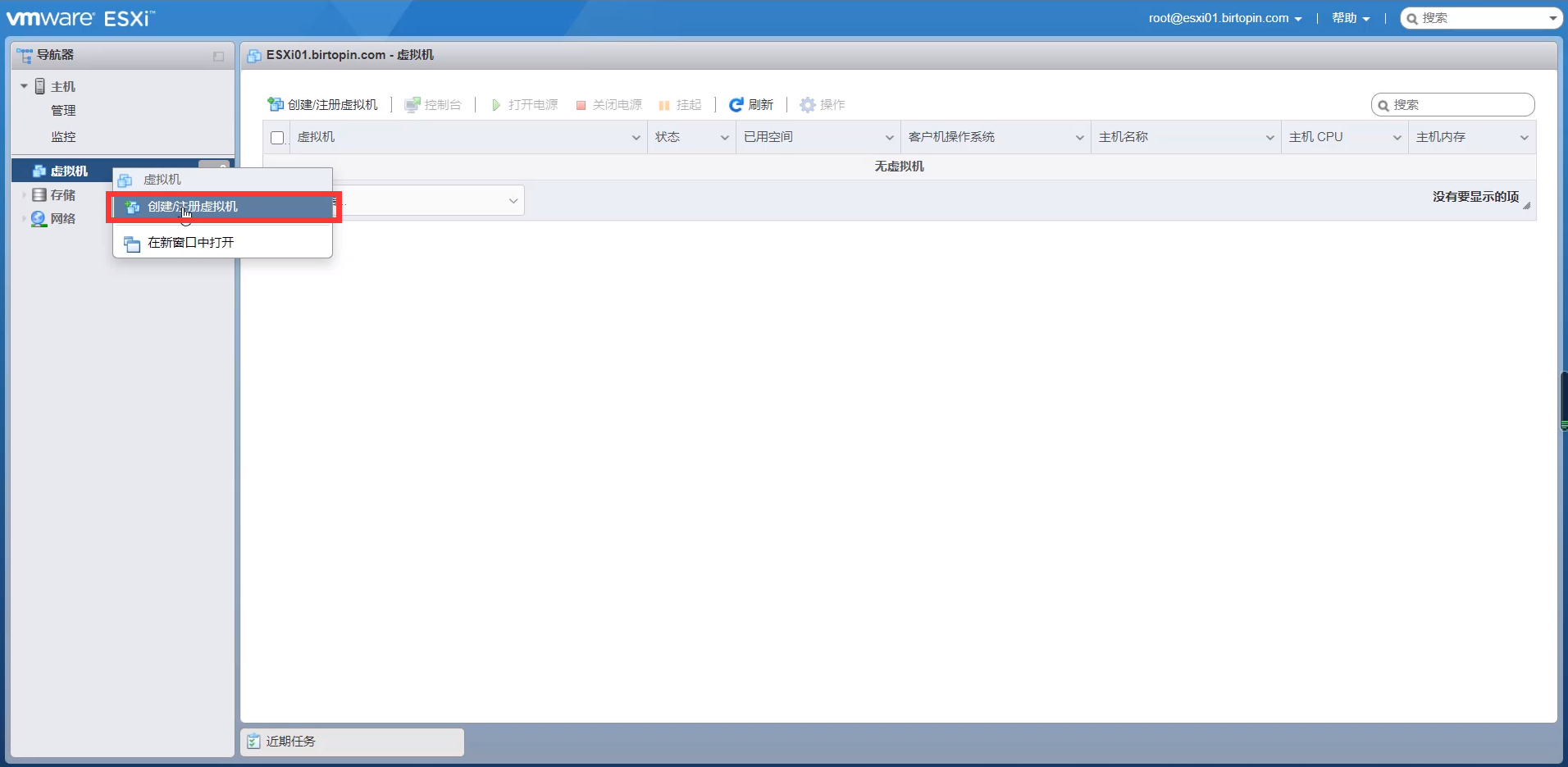The image size is (1568, 767).
Task: Click the network globe icon next to 网络
Action: click(39, 218)
